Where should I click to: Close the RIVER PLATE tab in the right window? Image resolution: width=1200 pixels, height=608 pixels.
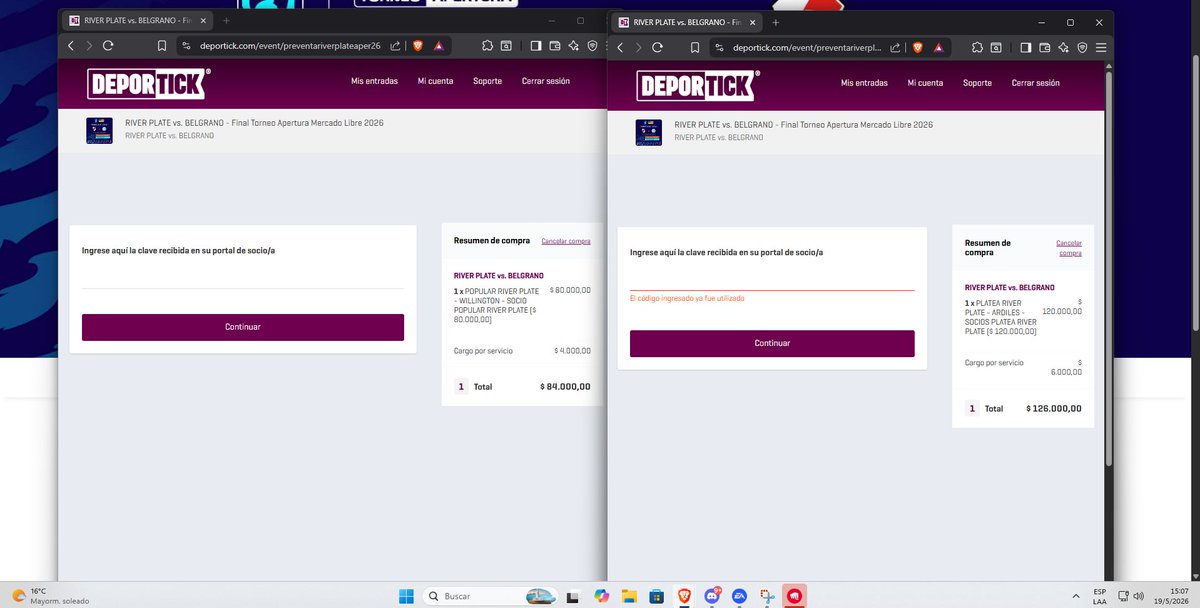[x=752, y=22]
